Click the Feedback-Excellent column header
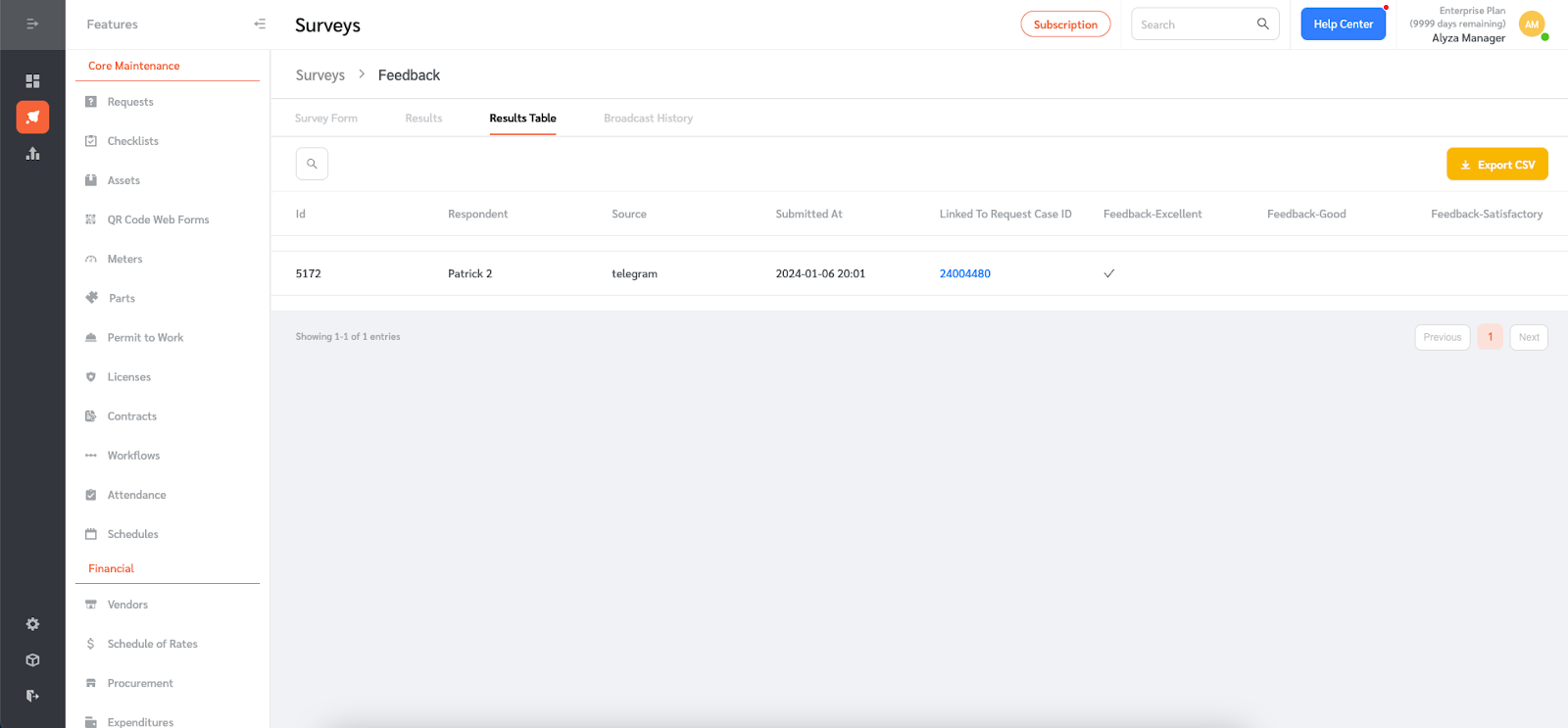The height and width of the screenshot is (728, 1568). 1152,214
